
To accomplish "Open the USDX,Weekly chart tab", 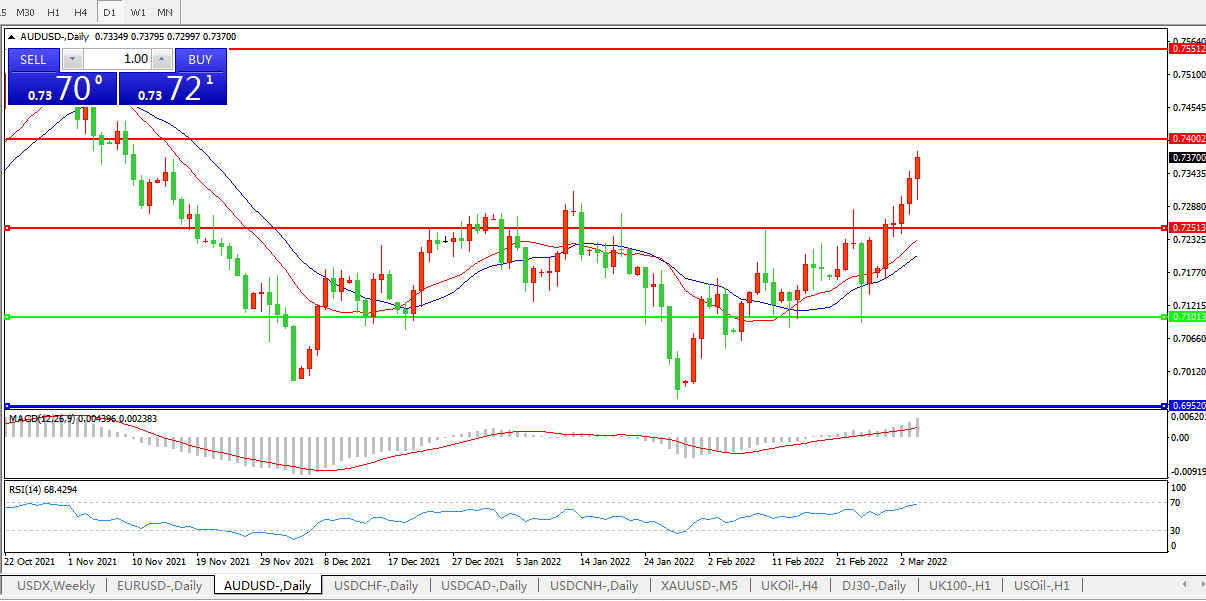I will click(x=53, y=586).
